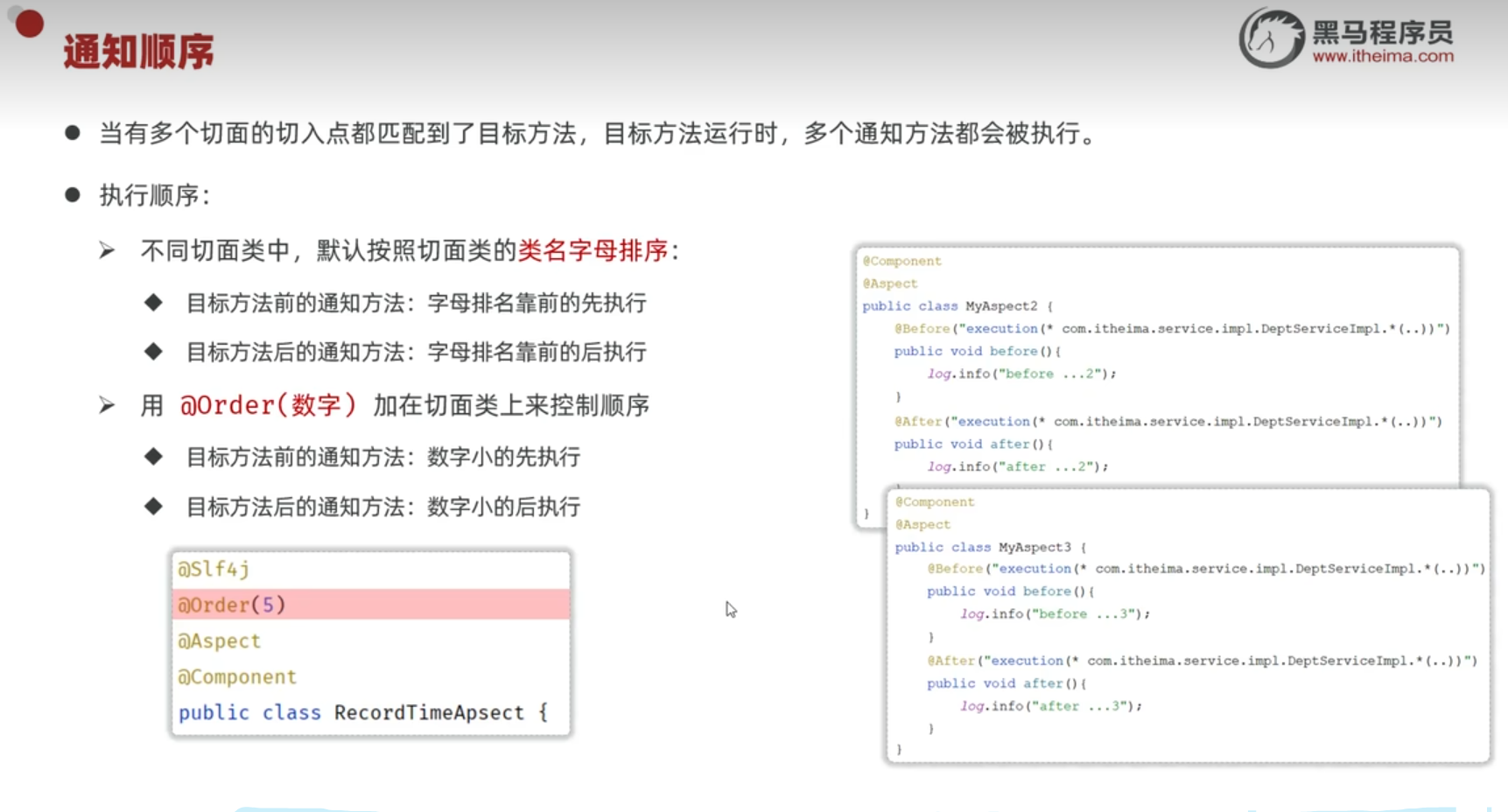The image size is (1508, 812).
Task: Click the @After annotation in MyAspect2
Action: tap(918, 420)
